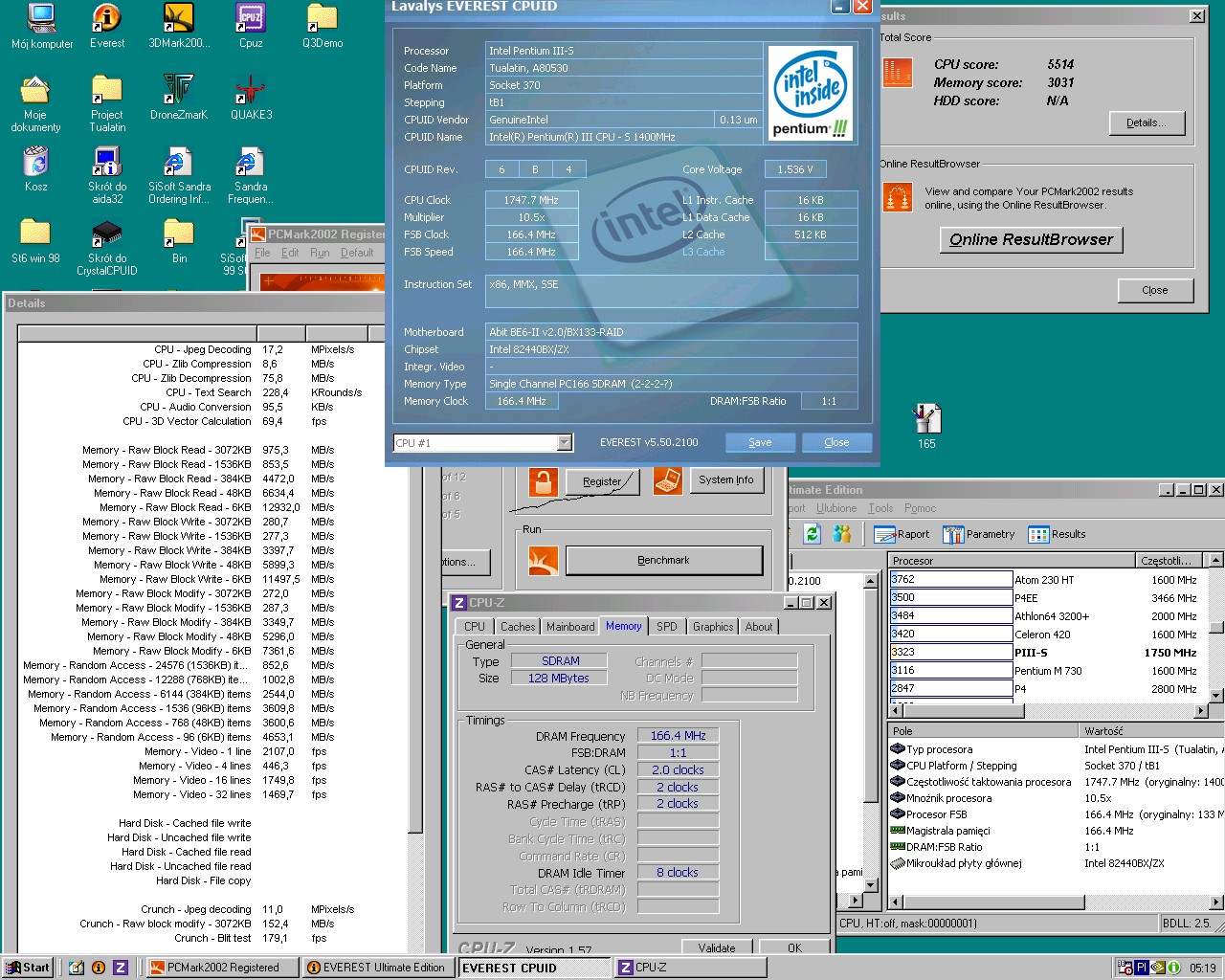The image size is (1225, 980).
Task: Launch the QUAKE3 desktop icon
Action: 251,98
